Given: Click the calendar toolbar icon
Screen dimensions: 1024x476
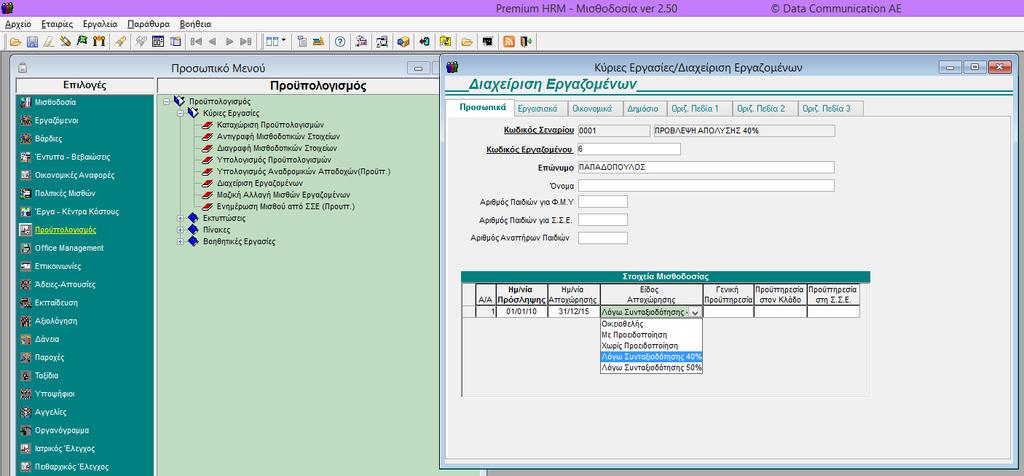Looking at the screenshot, I should click(x=158, y=41).
